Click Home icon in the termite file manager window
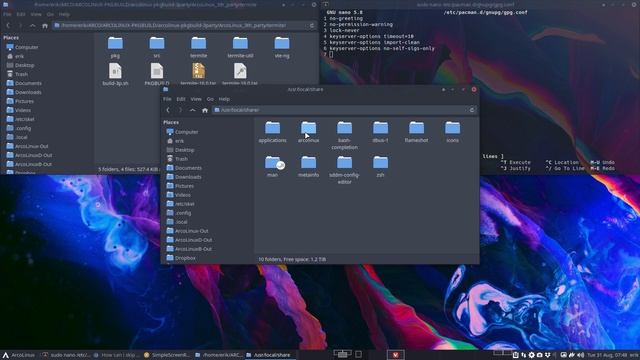Image resolution: width=640 pixels, height=360 pixels. [45, 25]
